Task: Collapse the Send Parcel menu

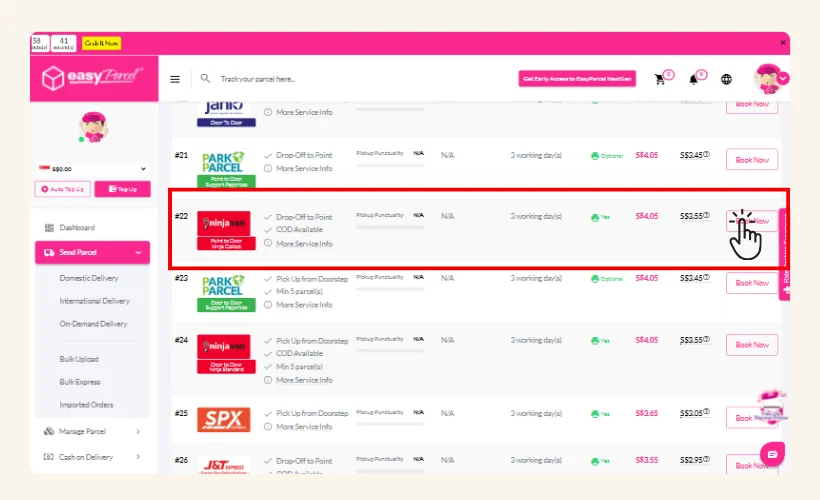Action: pos(139,252)
